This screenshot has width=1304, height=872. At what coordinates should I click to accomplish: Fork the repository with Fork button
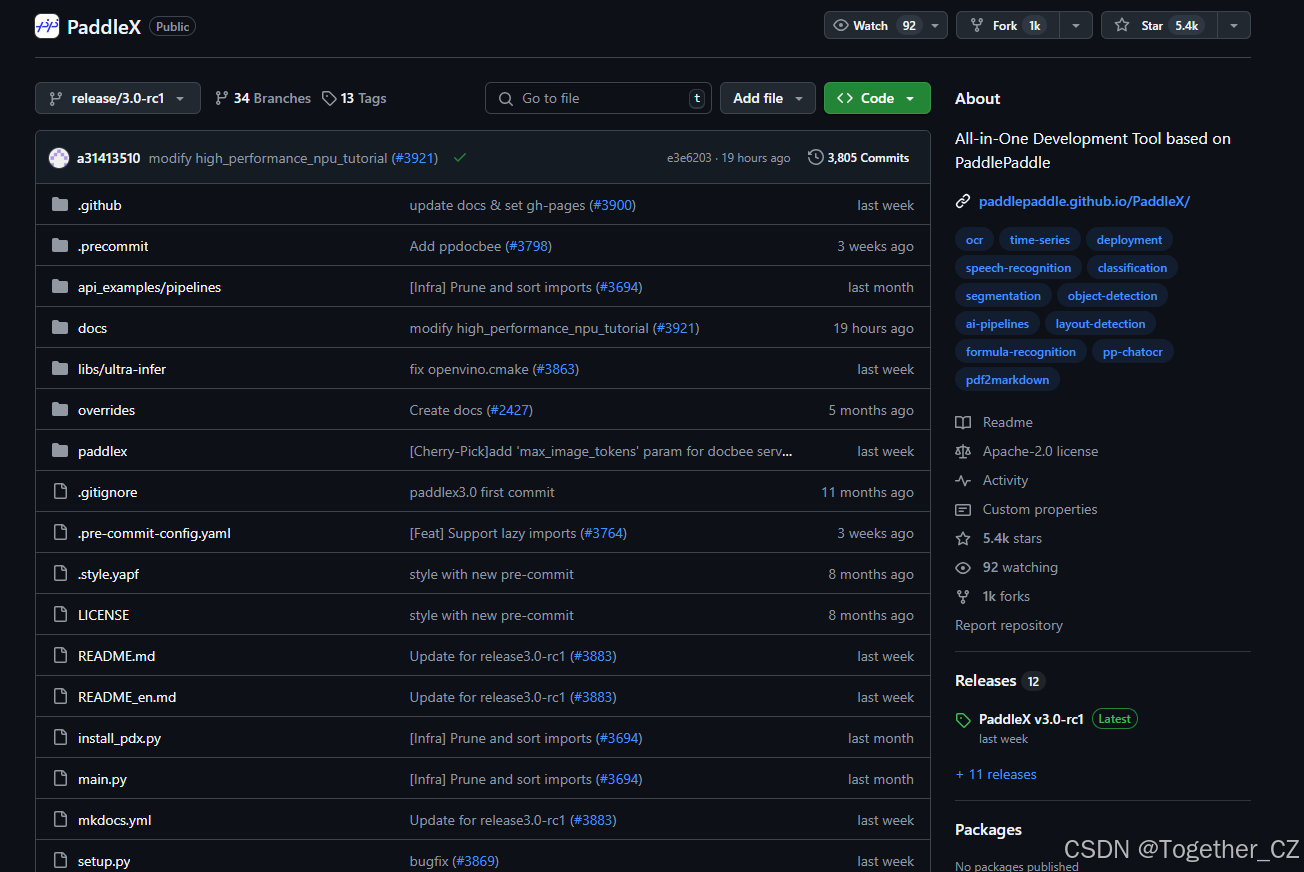[x=1008, y=25]
